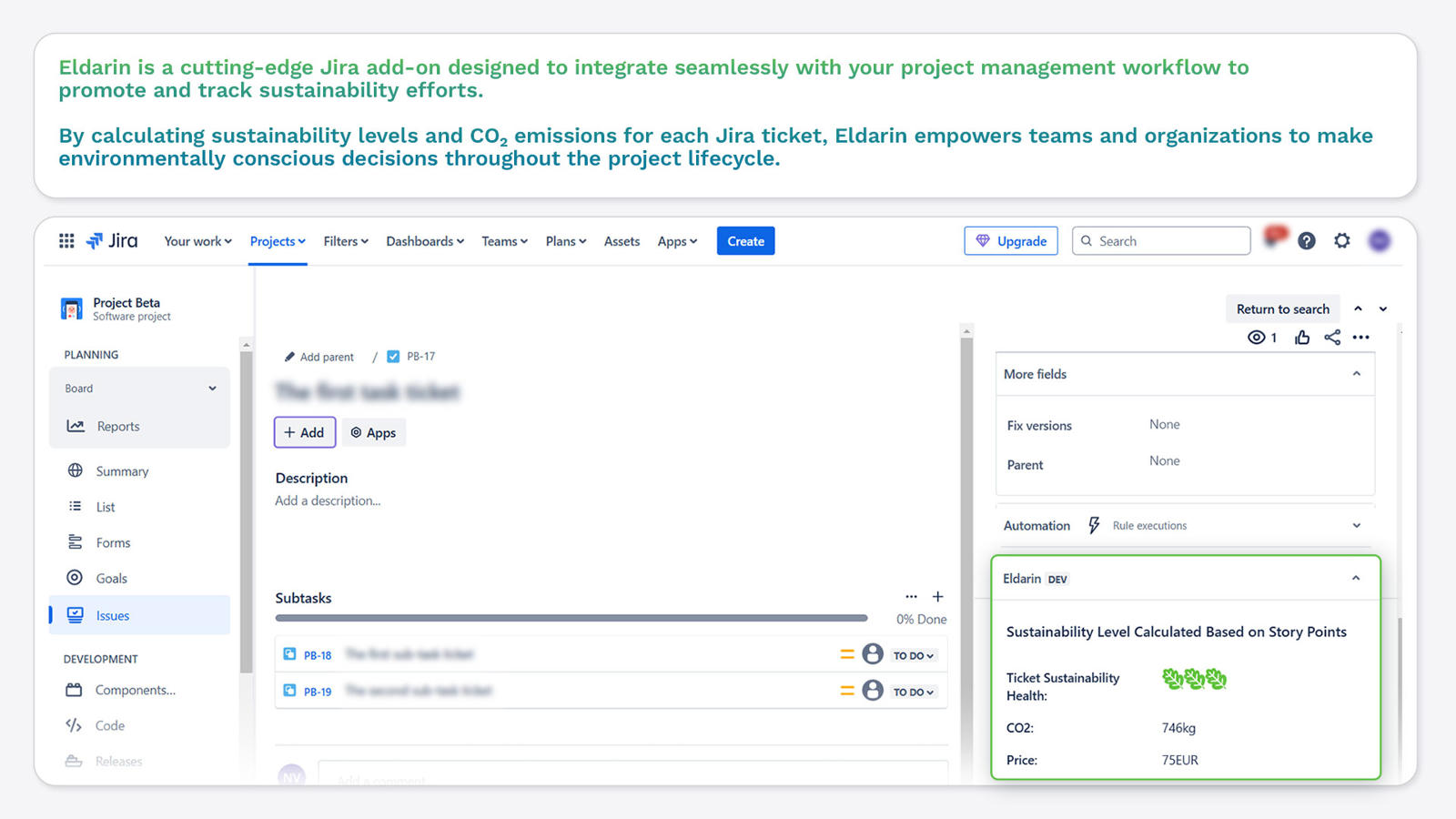Open the Dashboards menu
The height and width of the screenshot is (819, 1456).
[x=425, y=241]
